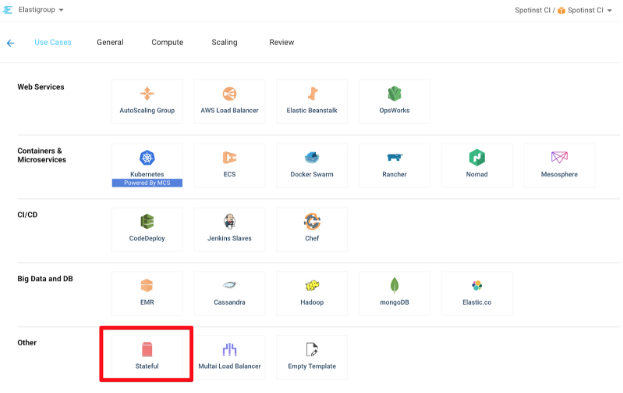
Task: Pick the Stateful use case icon
Action: point(147,349)
